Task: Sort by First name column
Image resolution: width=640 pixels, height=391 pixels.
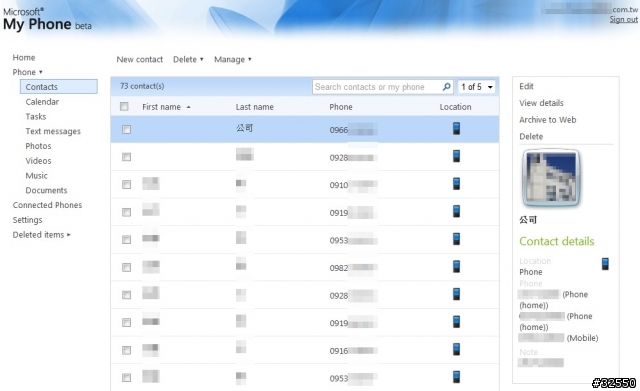Action: [166, 107]
